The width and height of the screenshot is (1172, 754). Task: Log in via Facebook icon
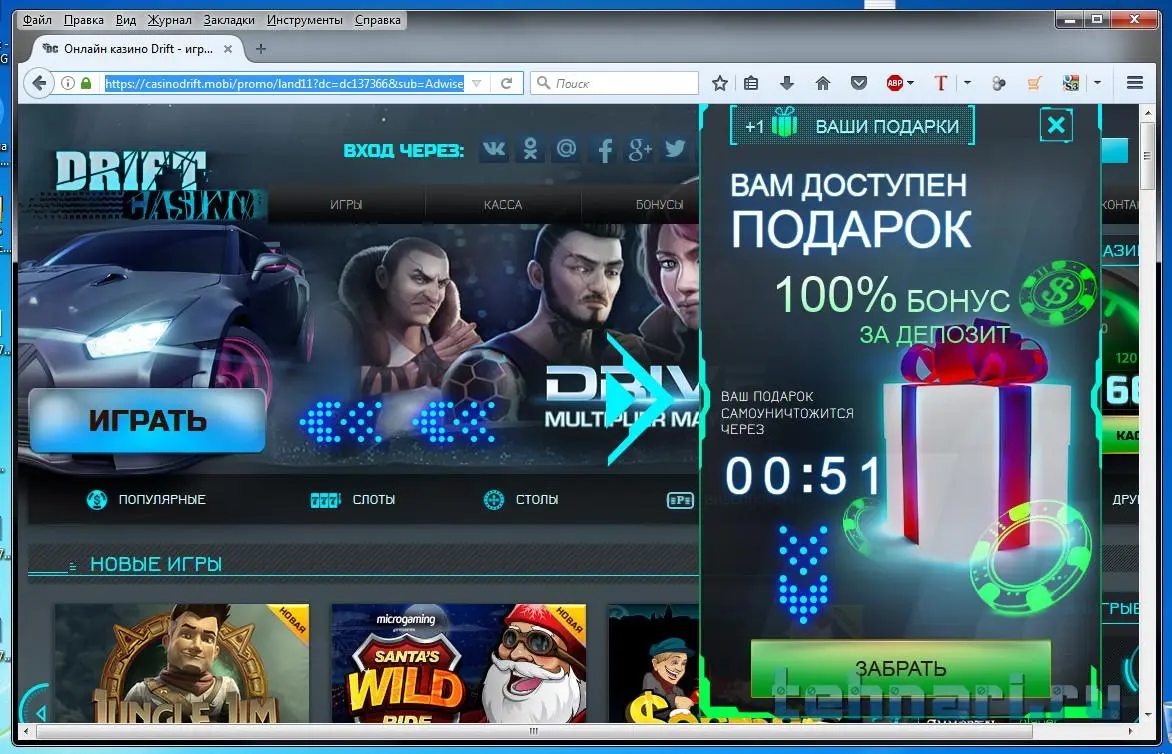tap(605, 150)
